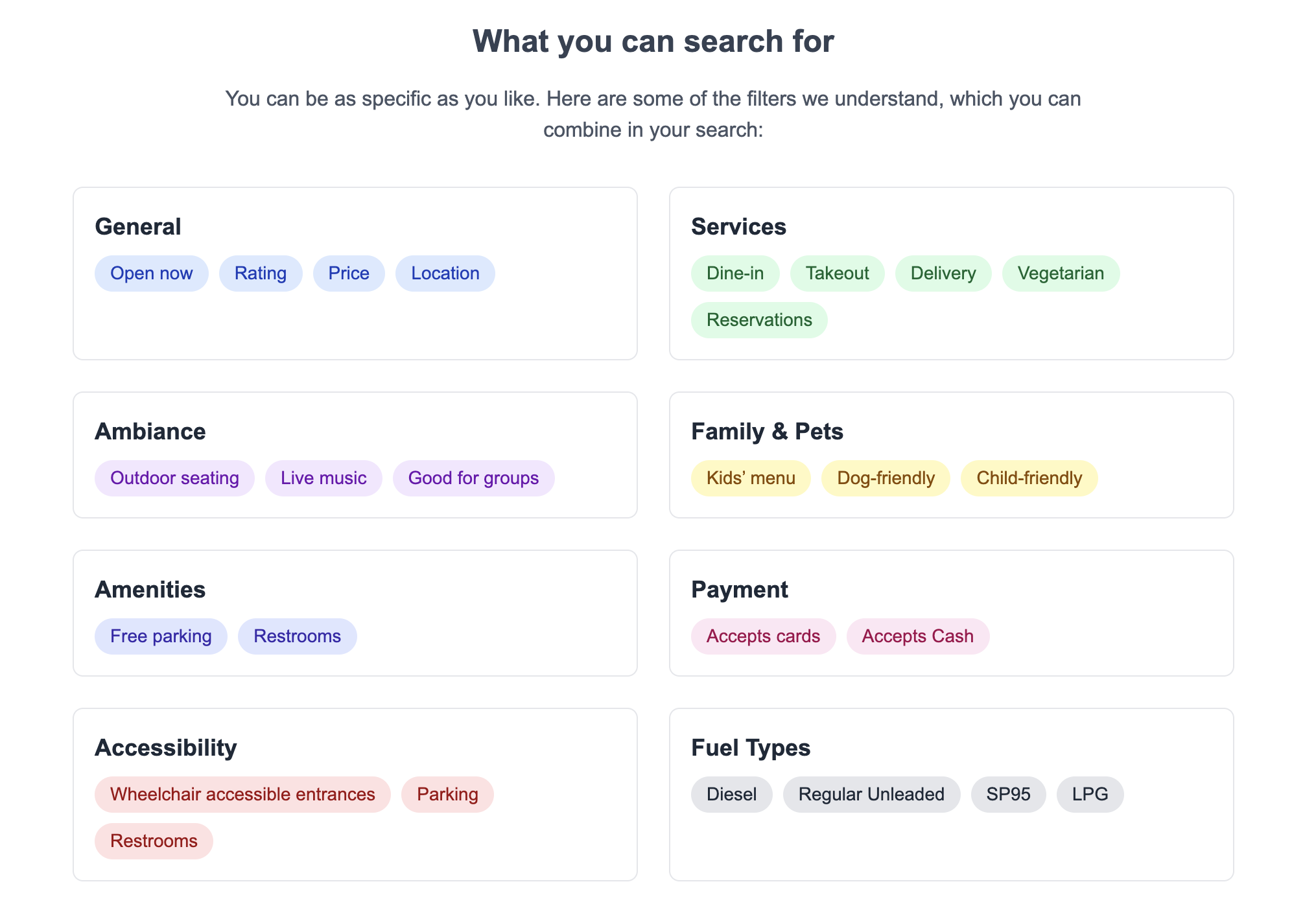This screenshot has width=1316, height=919.
Task: Click the Takeout service tag
Action: click(x=837, y=273)
